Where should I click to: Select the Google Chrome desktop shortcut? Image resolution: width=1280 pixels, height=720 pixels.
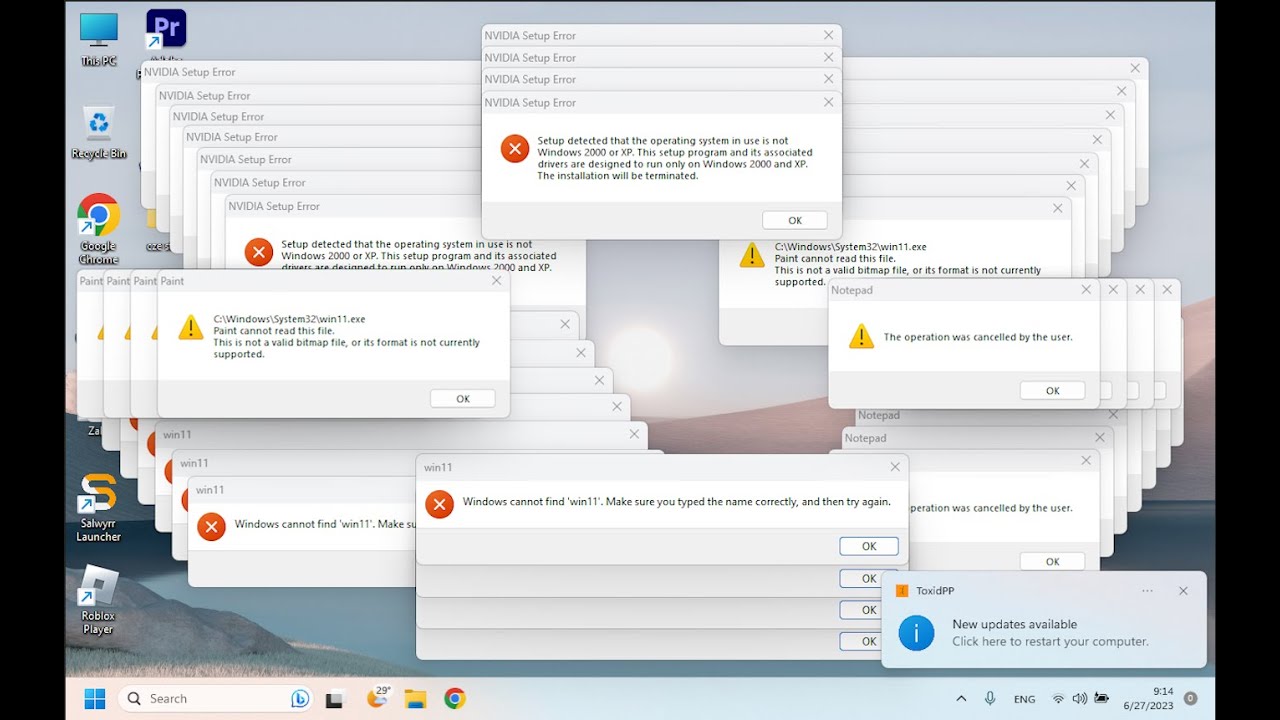[99, 229]
